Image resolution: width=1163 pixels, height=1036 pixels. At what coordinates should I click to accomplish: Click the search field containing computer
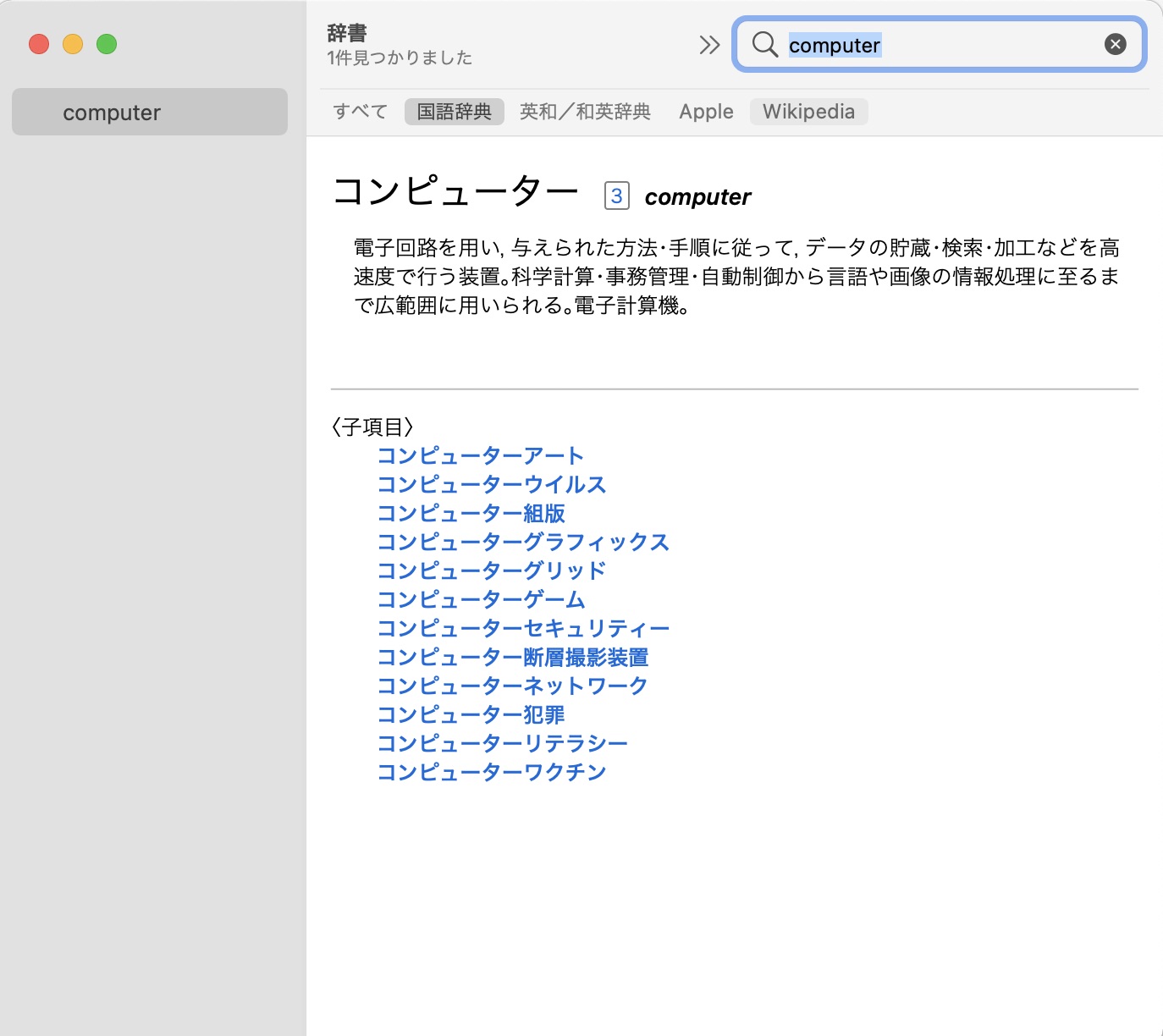coord(940,44)
